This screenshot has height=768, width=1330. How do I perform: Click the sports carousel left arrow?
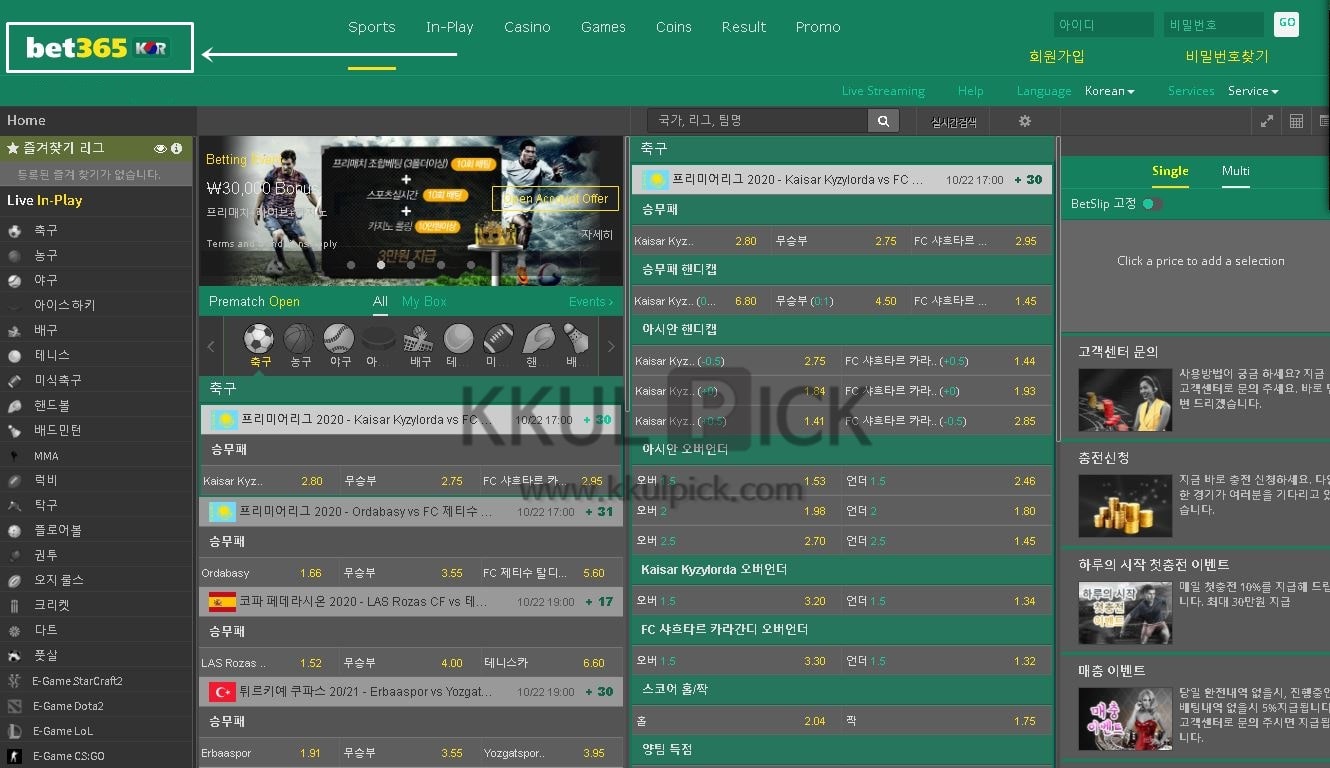(211, 346)
